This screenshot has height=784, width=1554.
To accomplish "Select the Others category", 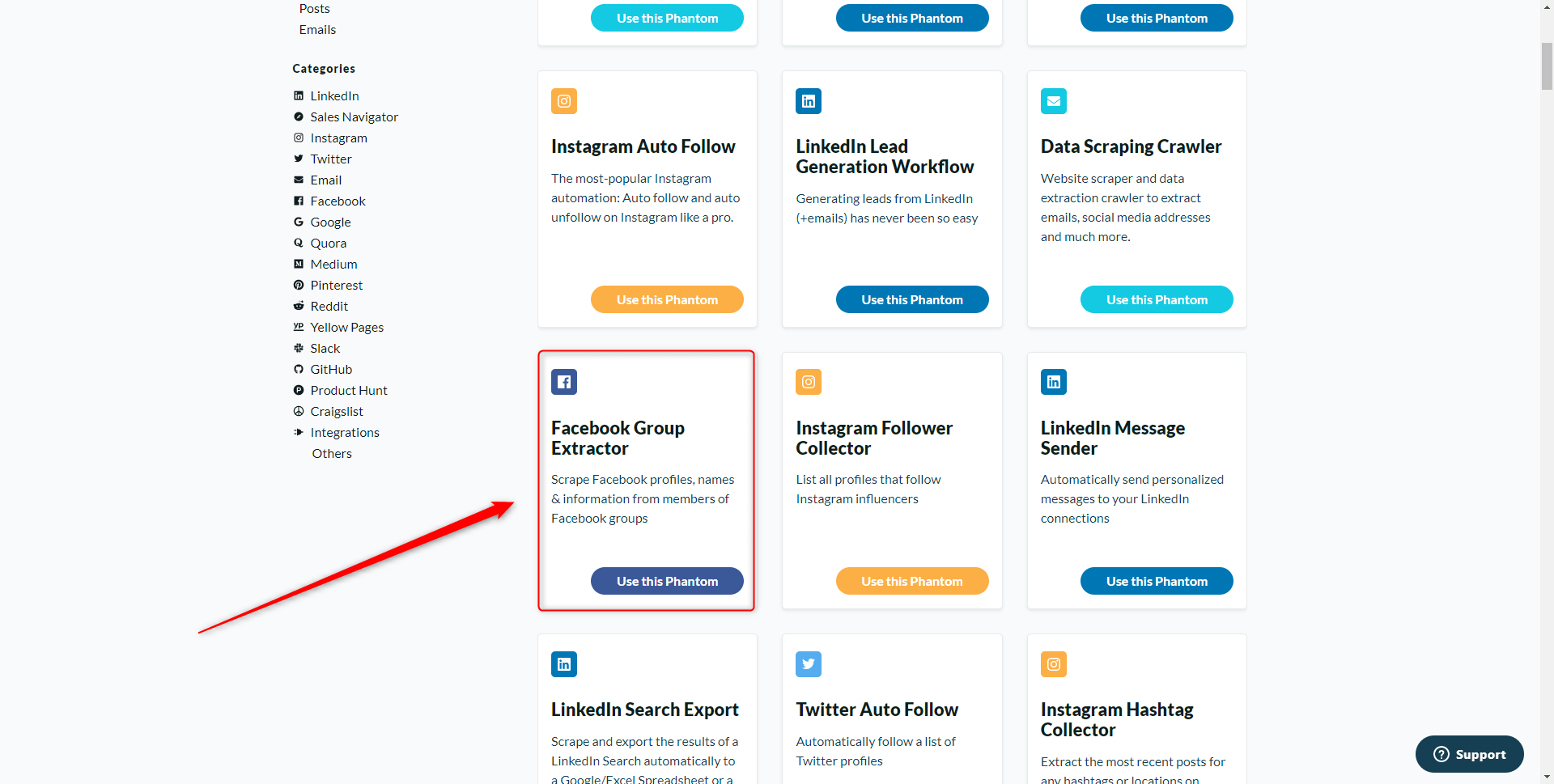I will 332,453.
